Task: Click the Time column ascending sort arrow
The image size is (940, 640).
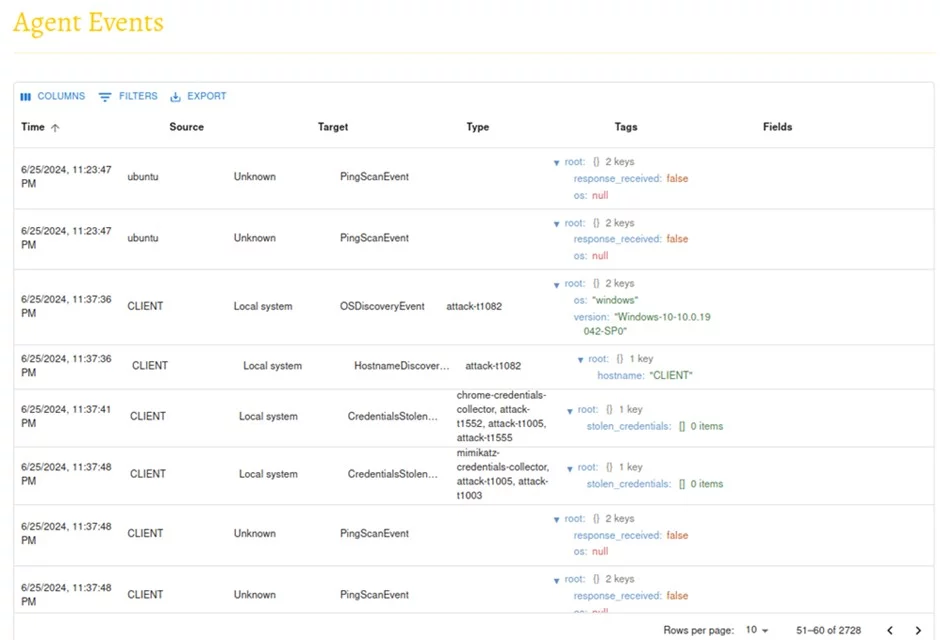Action: pos(55,128)
